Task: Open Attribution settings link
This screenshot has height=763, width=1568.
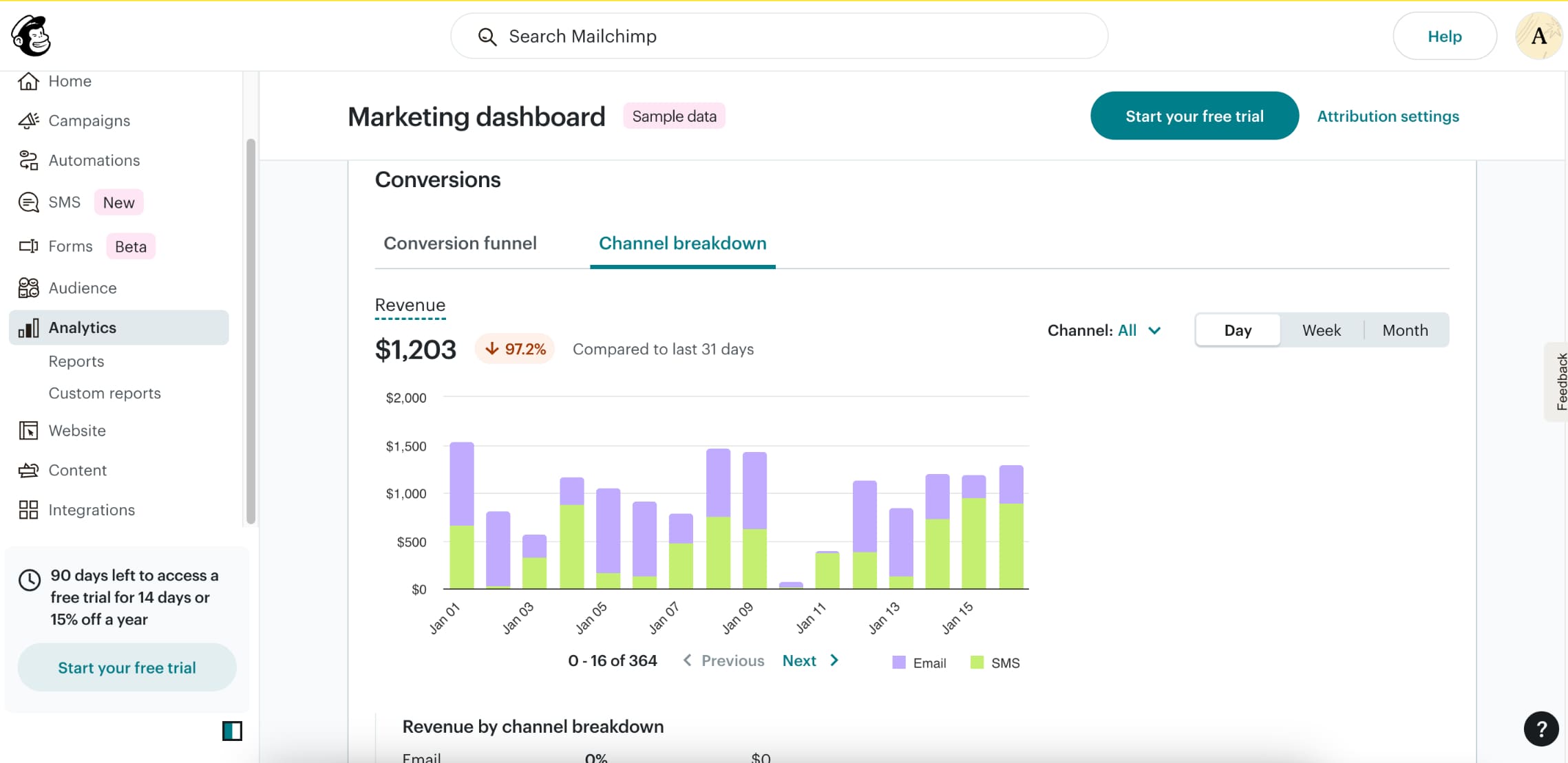Action: point(1388,116)
